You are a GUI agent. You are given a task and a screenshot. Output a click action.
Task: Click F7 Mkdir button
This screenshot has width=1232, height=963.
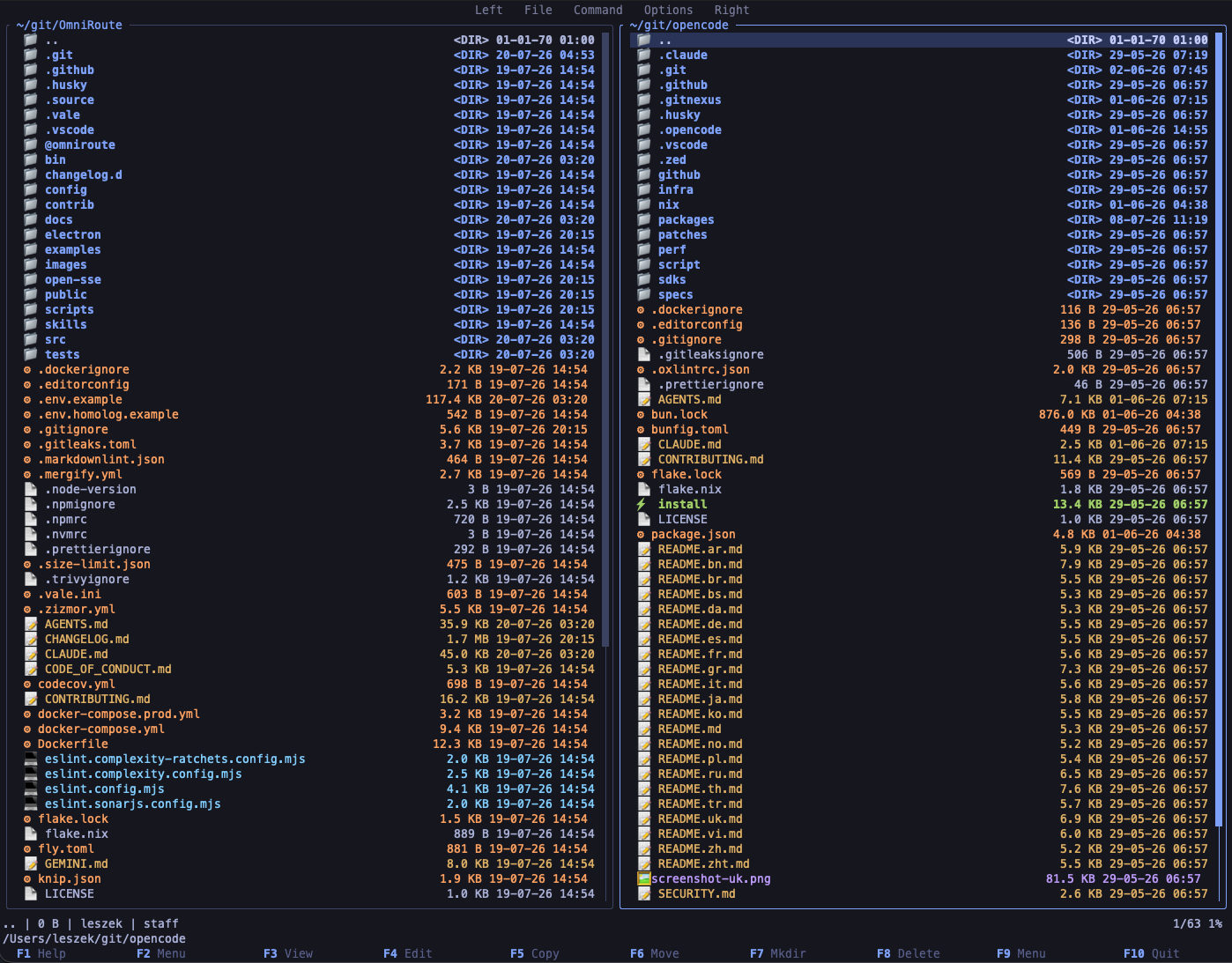pyautogui.click(x=778, y=953)
